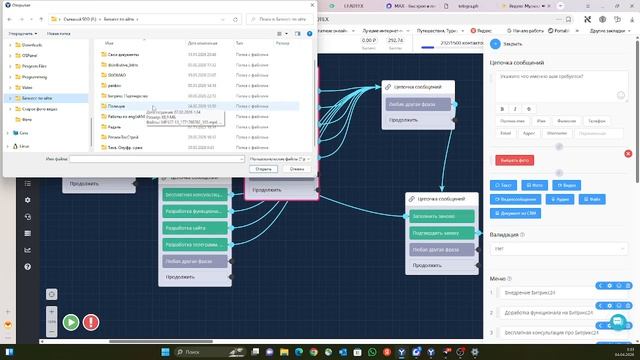Expand the Linux node in tree
The height and width of the screenshot is (360, 640).
(x=7, y=146)
